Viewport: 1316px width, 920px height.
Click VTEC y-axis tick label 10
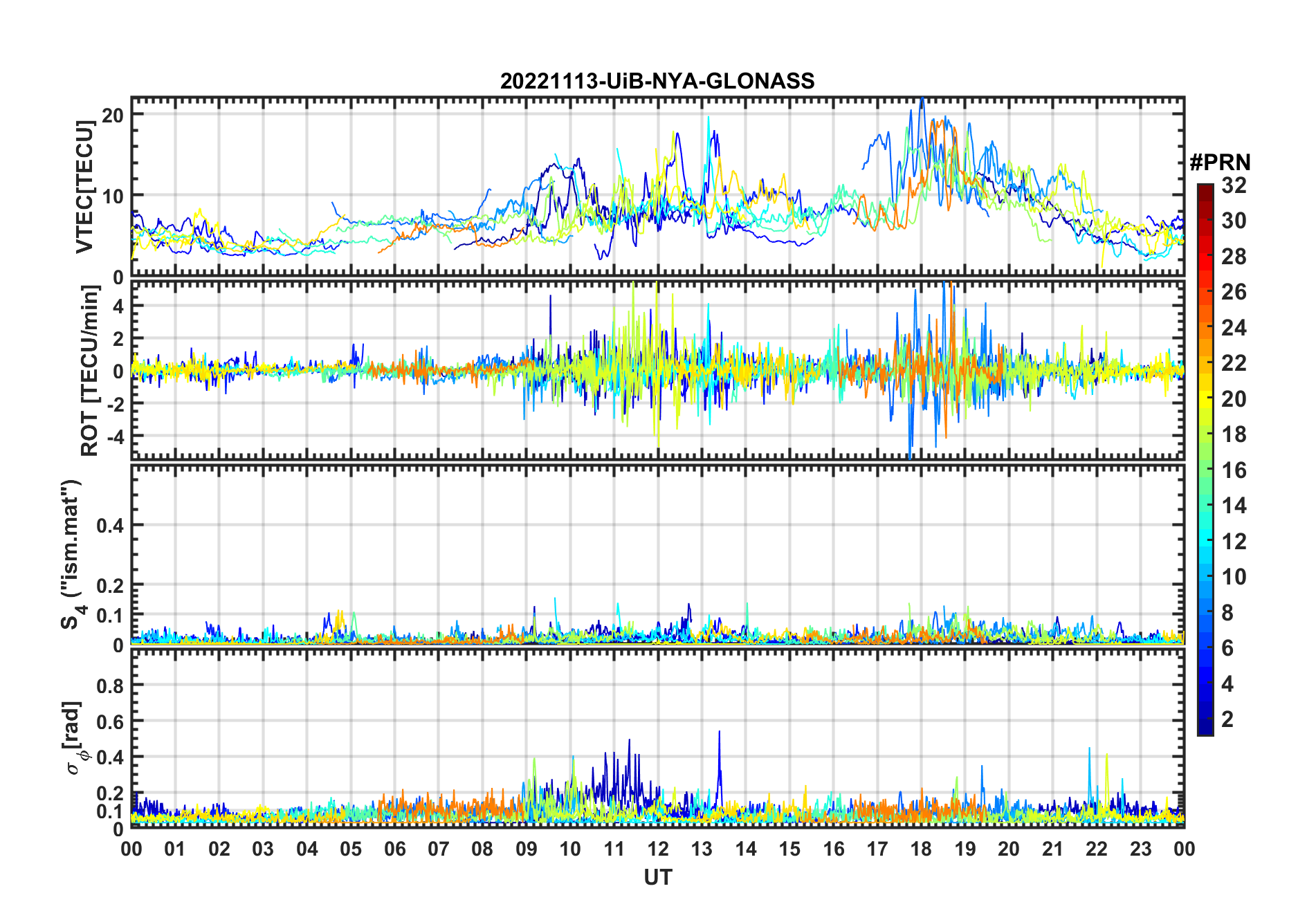[113, 196]
